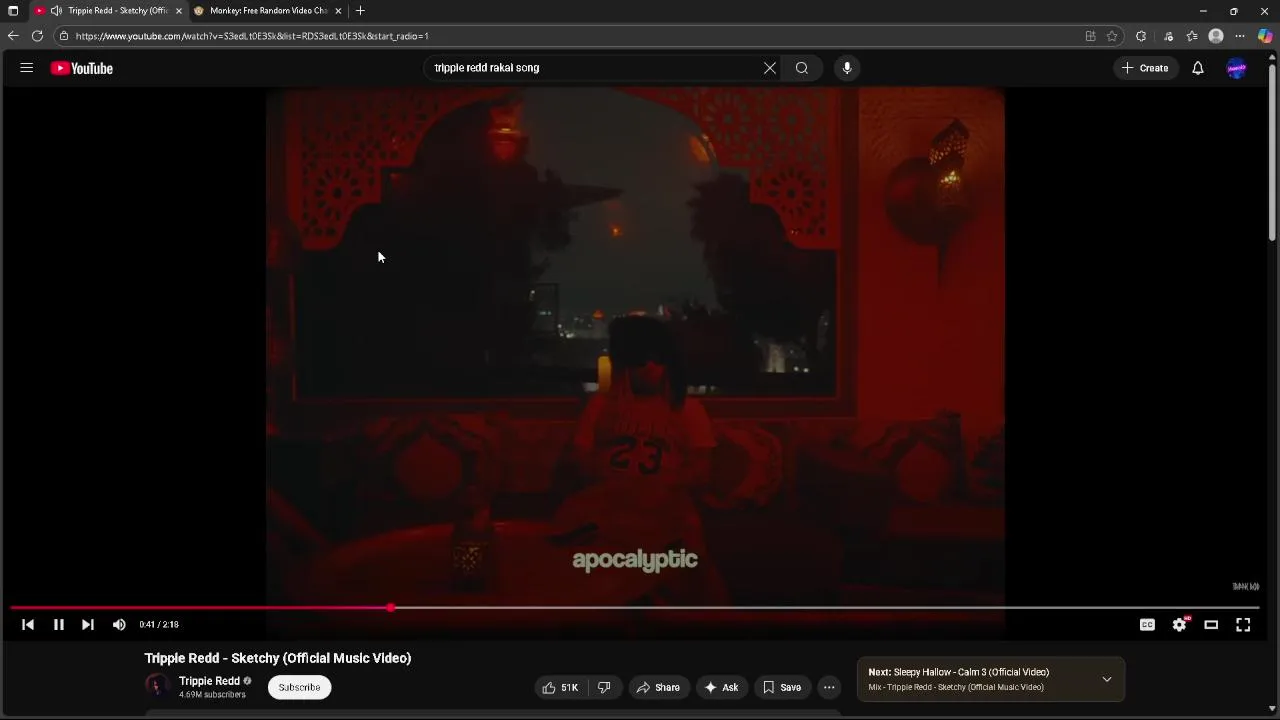Dislike this video
This screenshot has width=1280, height=720.
[x=604, y=687]
